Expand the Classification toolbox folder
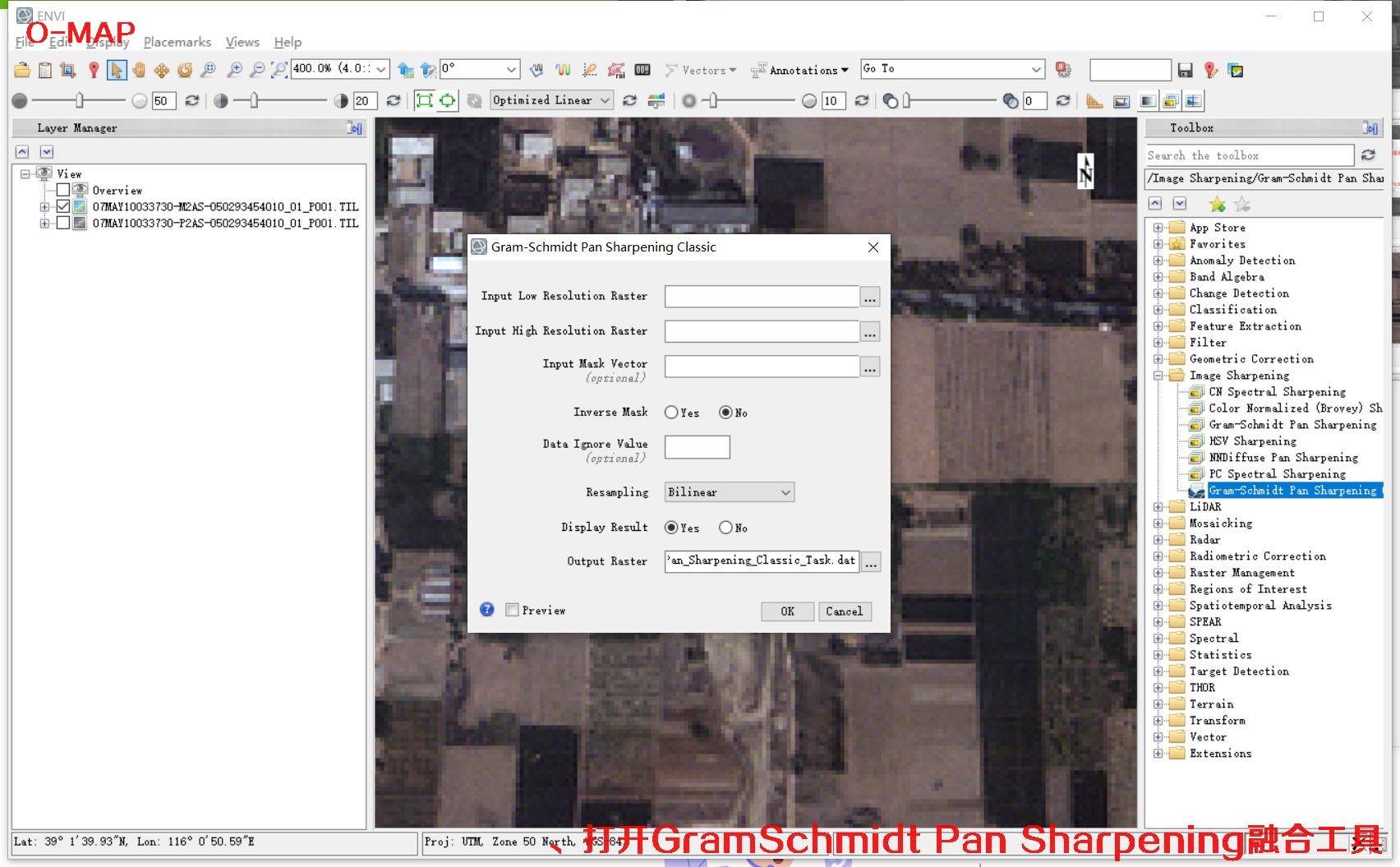1400x867 pixels. pyautogui.click(x=1158, y=310)
